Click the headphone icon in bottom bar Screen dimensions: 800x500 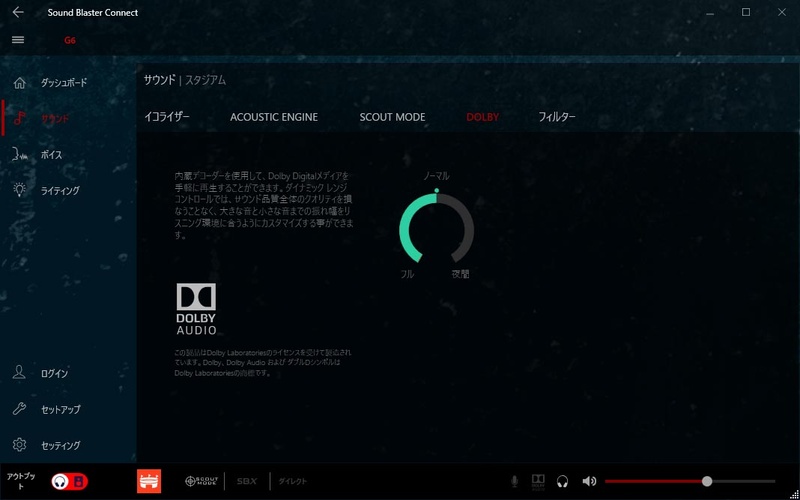coord(562,481)
